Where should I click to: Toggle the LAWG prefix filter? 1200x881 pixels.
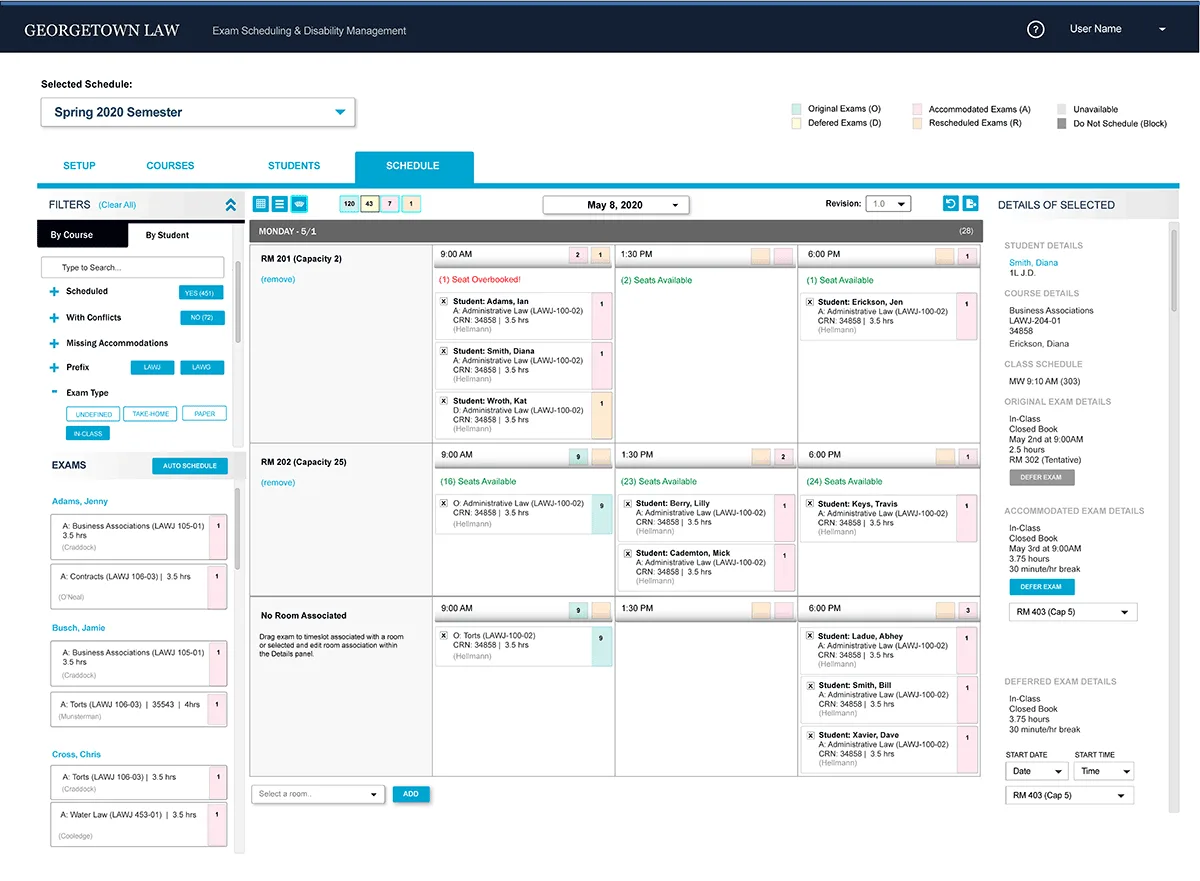(202, 368)
